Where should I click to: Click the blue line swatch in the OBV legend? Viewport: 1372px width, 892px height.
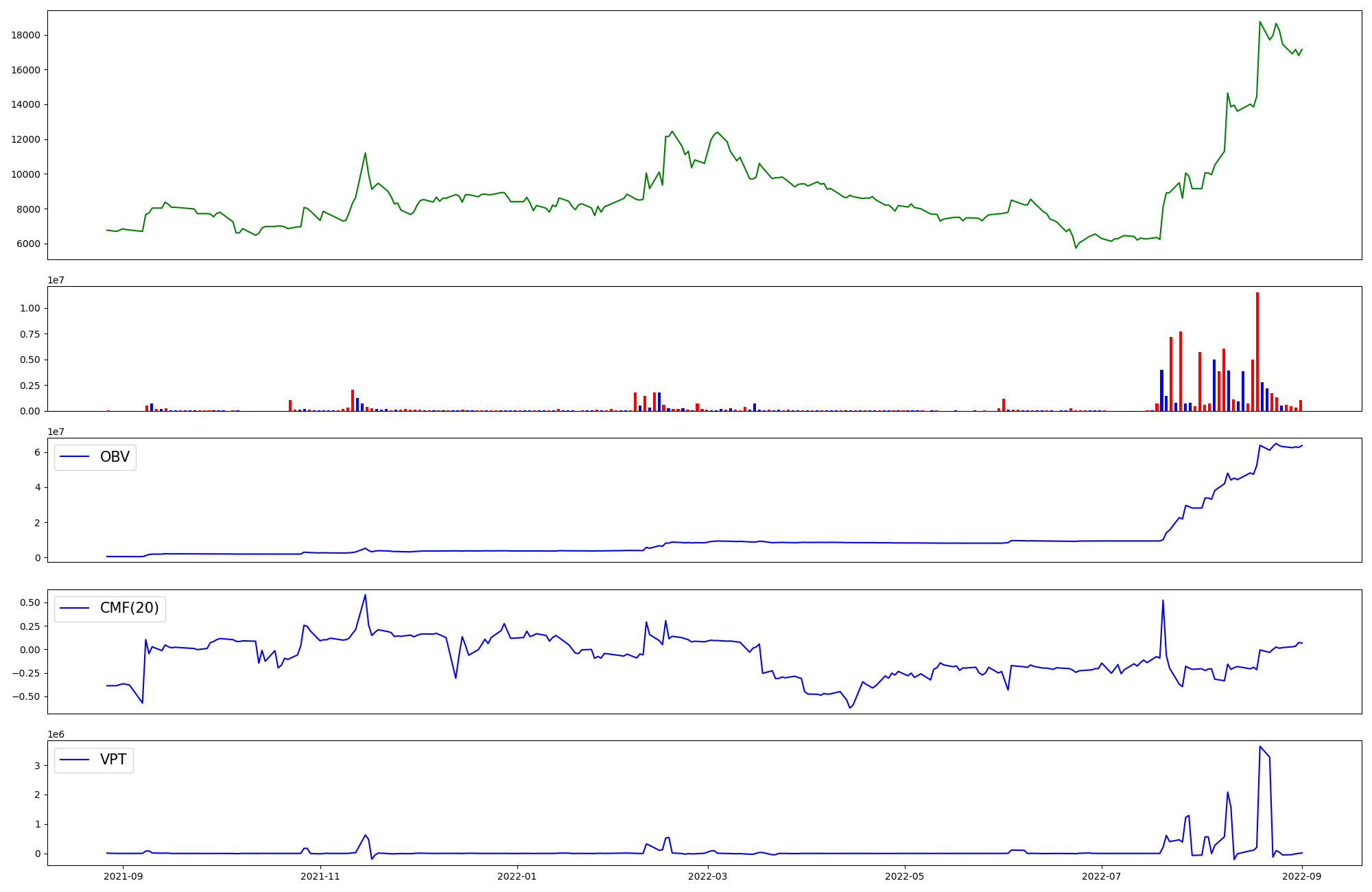75,457
